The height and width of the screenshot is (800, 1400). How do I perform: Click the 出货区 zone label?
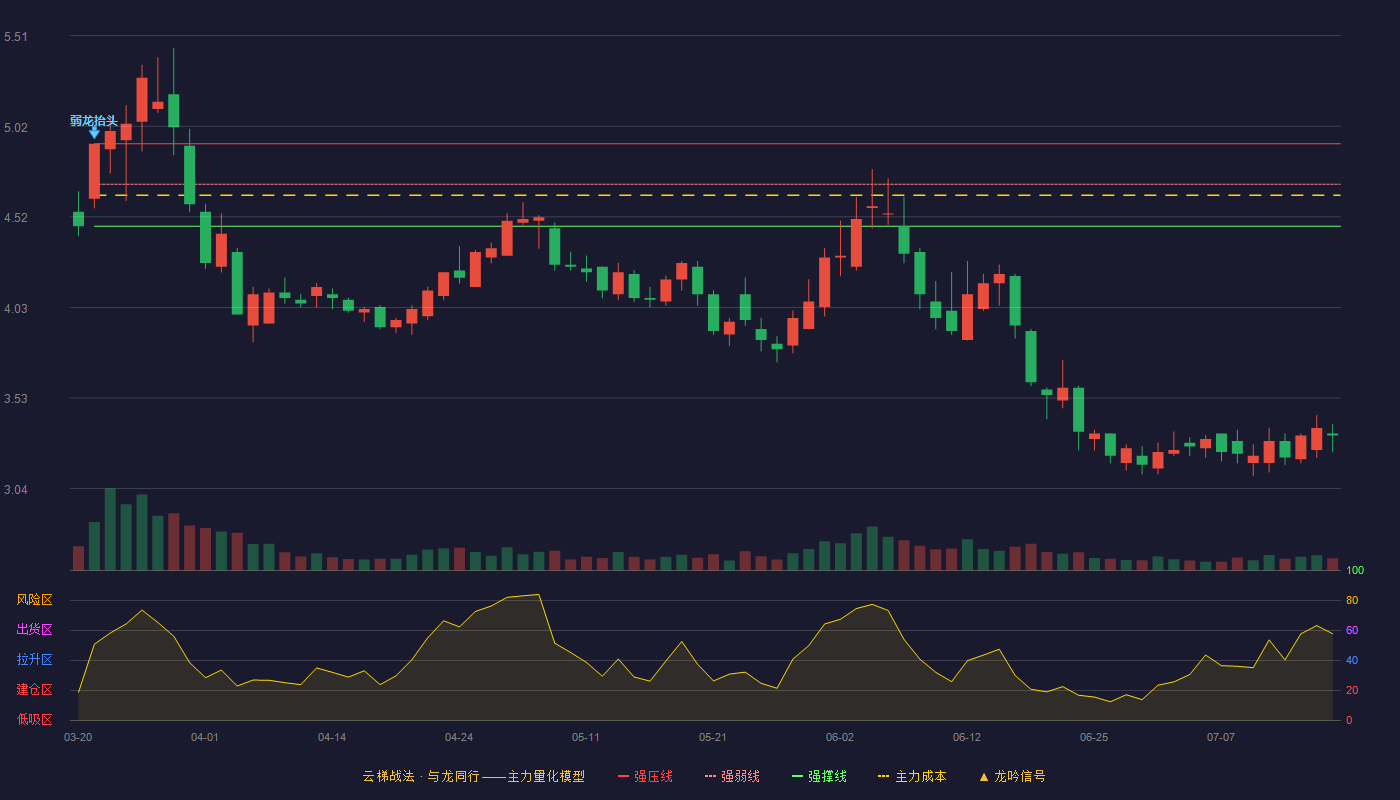35,630
